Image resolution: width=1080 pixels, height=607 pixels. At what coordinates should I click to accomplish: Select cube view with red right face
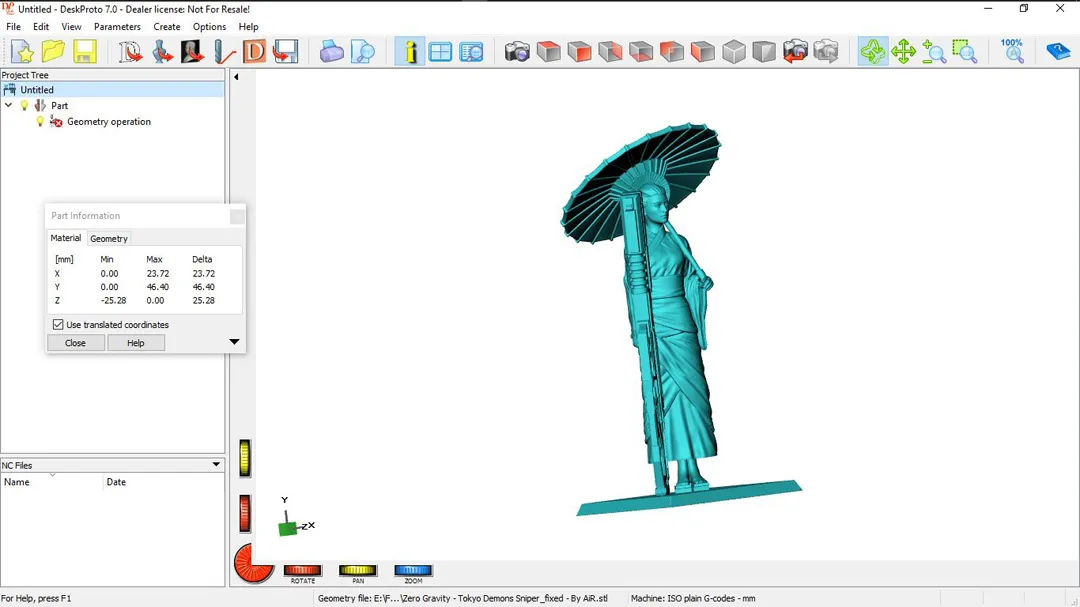click(x=610, y=52)
